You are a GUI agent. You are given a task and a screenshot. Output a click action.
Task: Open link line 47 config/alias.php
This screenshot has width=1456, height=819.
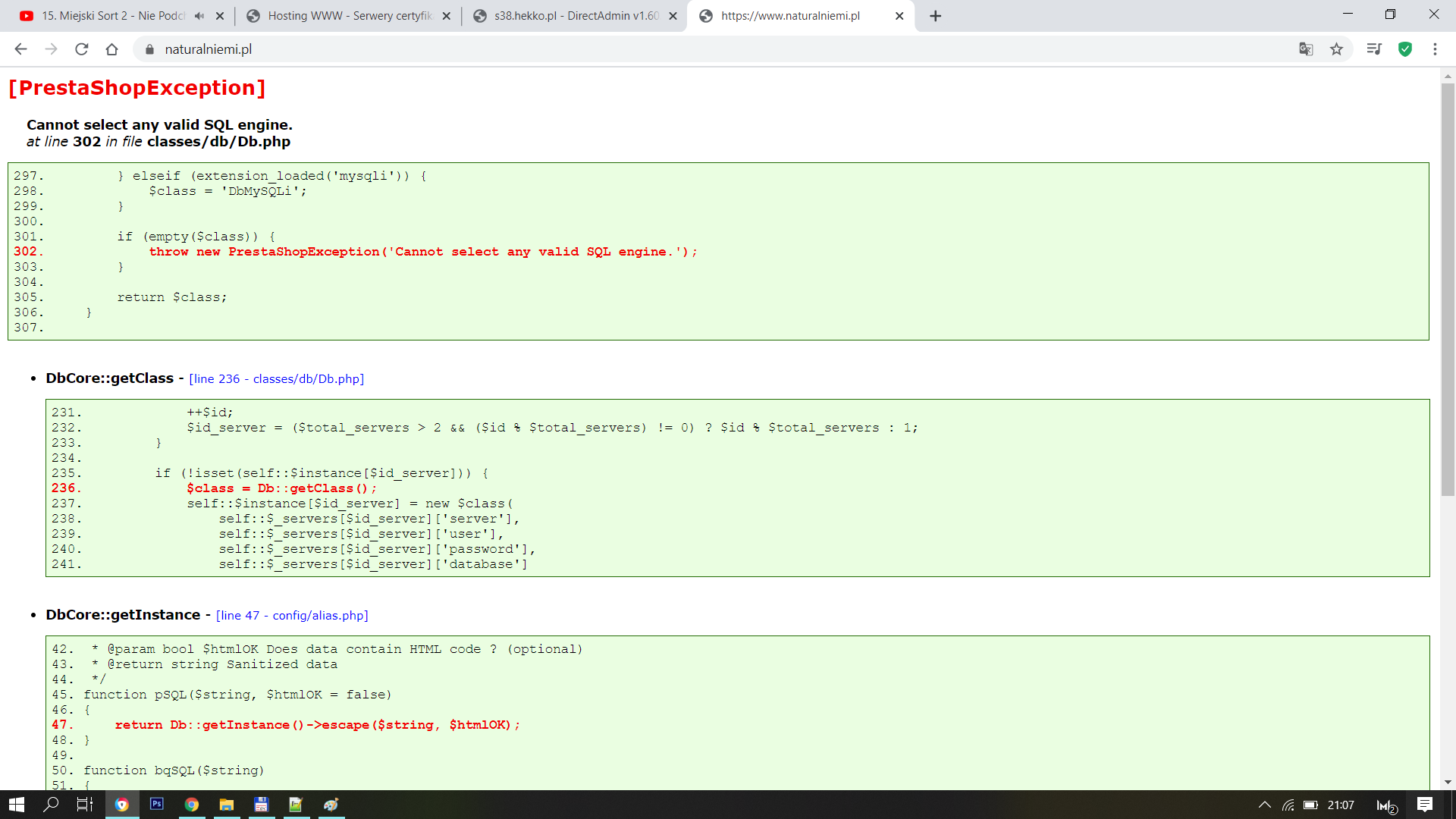coord(292,616)
